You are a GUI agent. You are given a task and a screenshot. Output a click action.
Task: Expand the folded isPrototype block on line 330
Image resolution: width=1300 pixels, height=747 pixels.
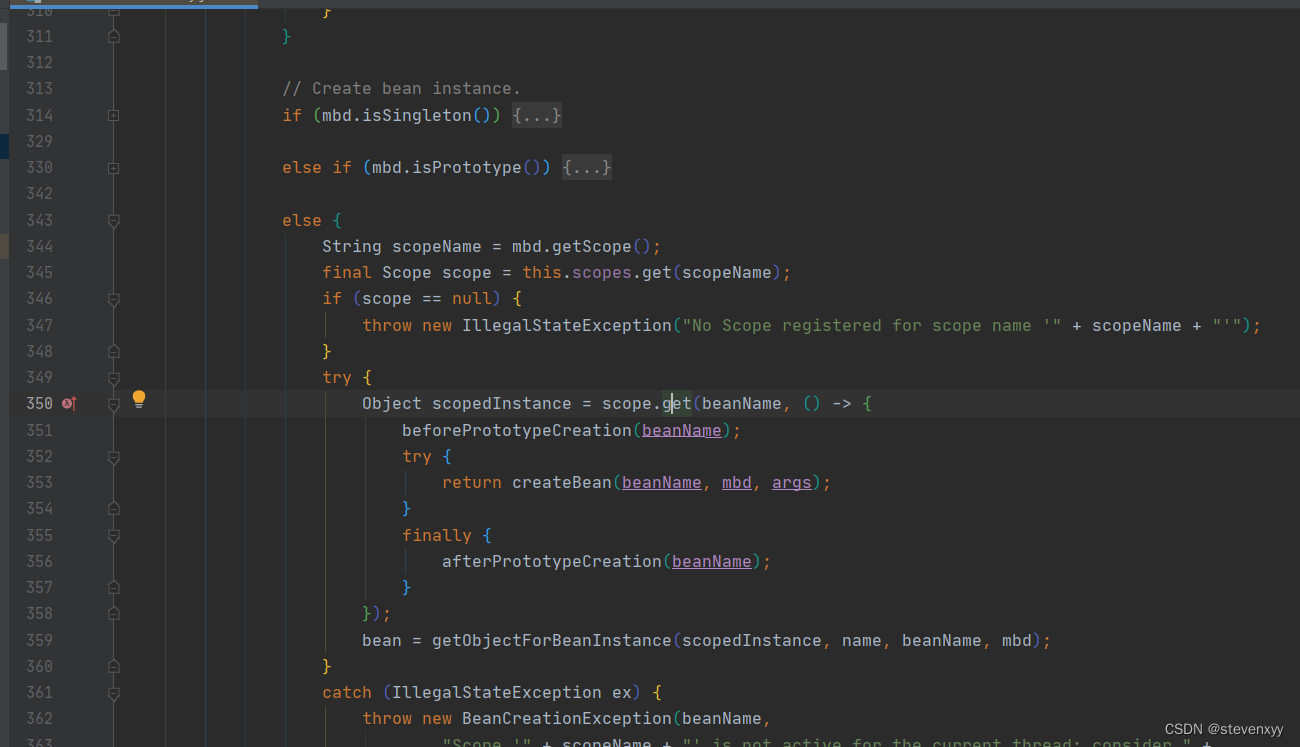pyautogui.click(x=113, y=168)
